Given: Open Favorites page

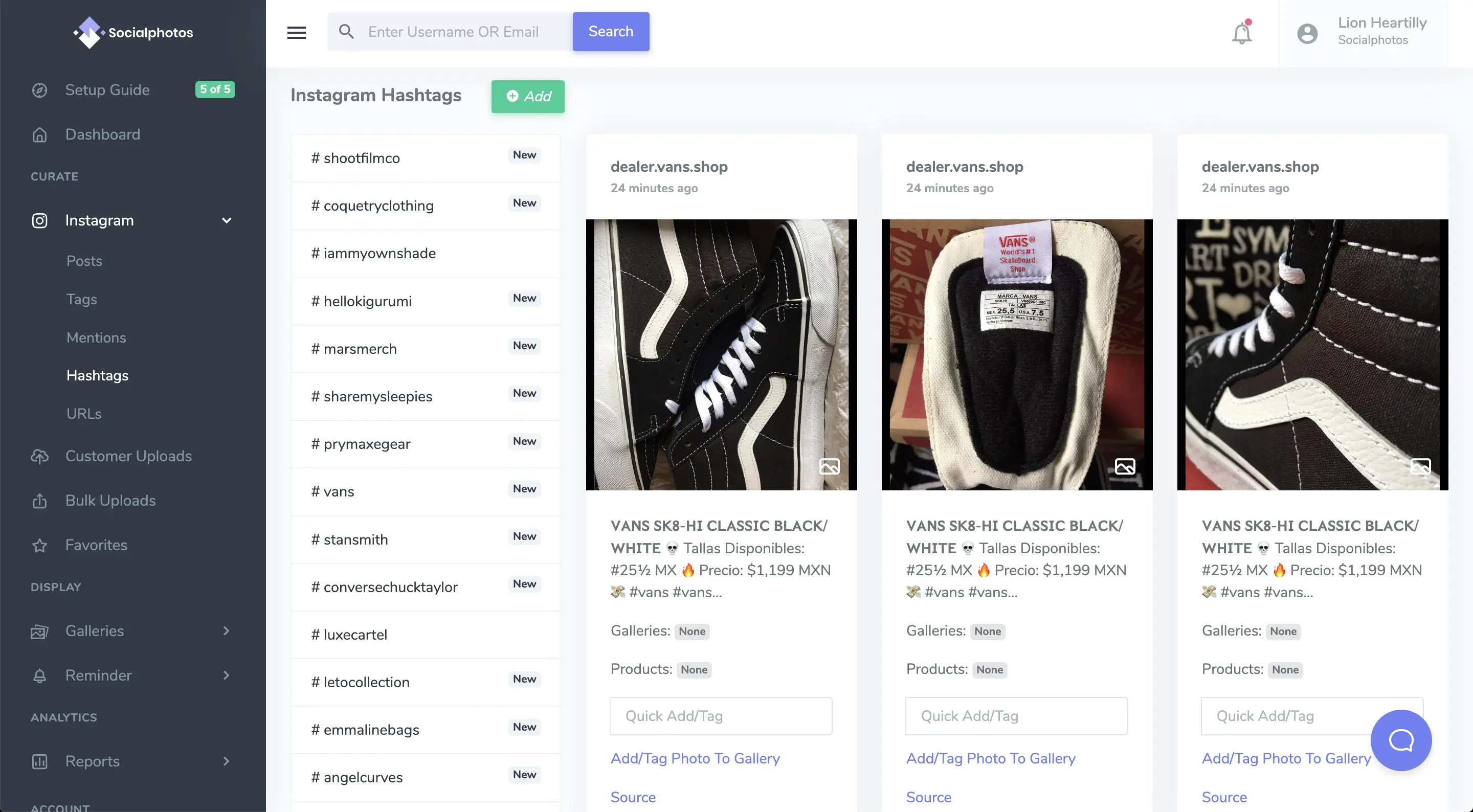Looking at the screenshot, I should tap(96, 545).
